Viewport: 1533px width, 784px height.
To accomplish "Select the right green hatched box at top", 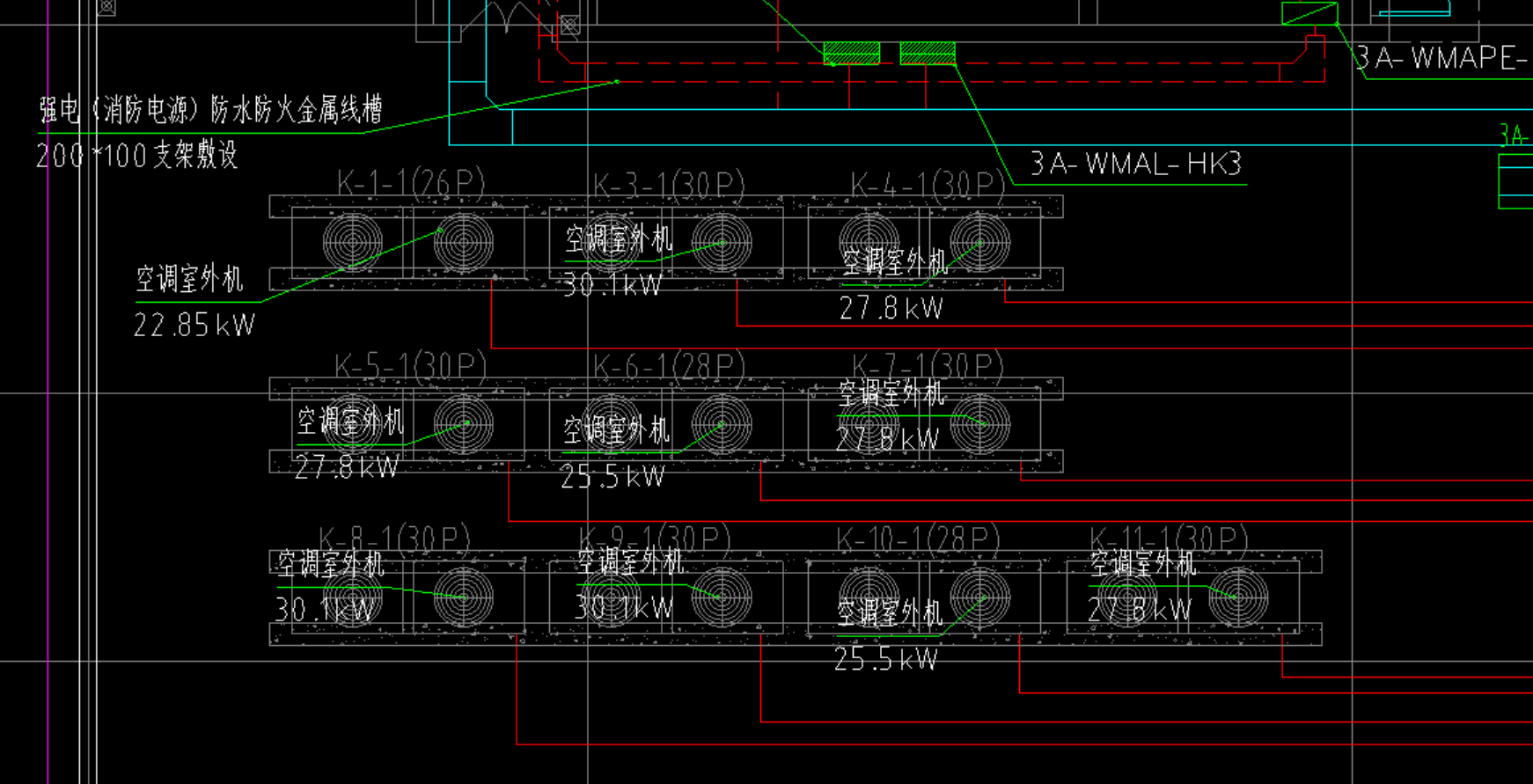I will (928, 54).
